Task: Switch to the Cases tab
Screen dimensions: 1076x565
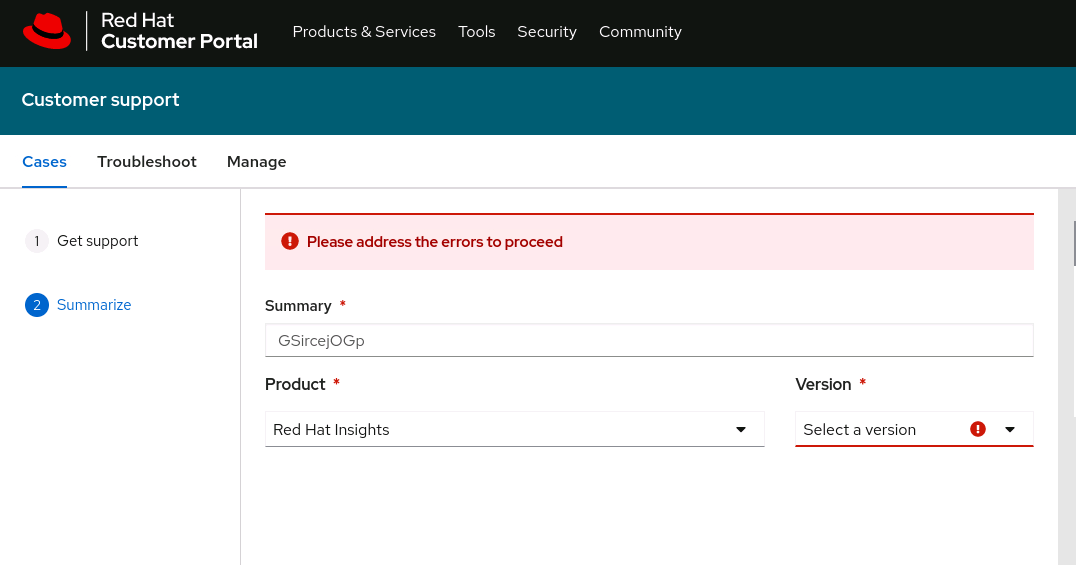Action: coord(44,162)
